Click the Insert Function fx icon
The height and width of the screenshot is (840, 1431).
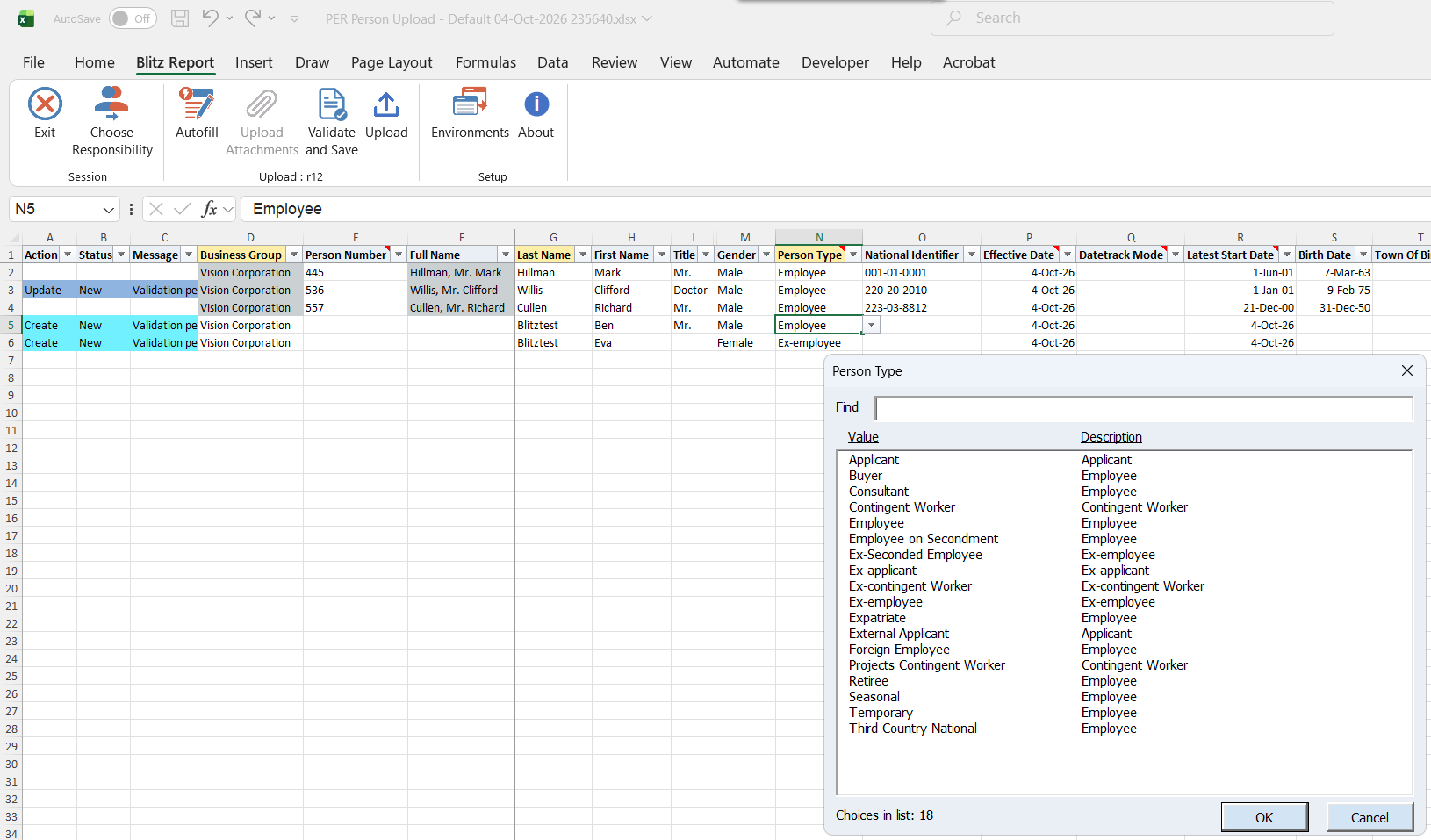209,209
